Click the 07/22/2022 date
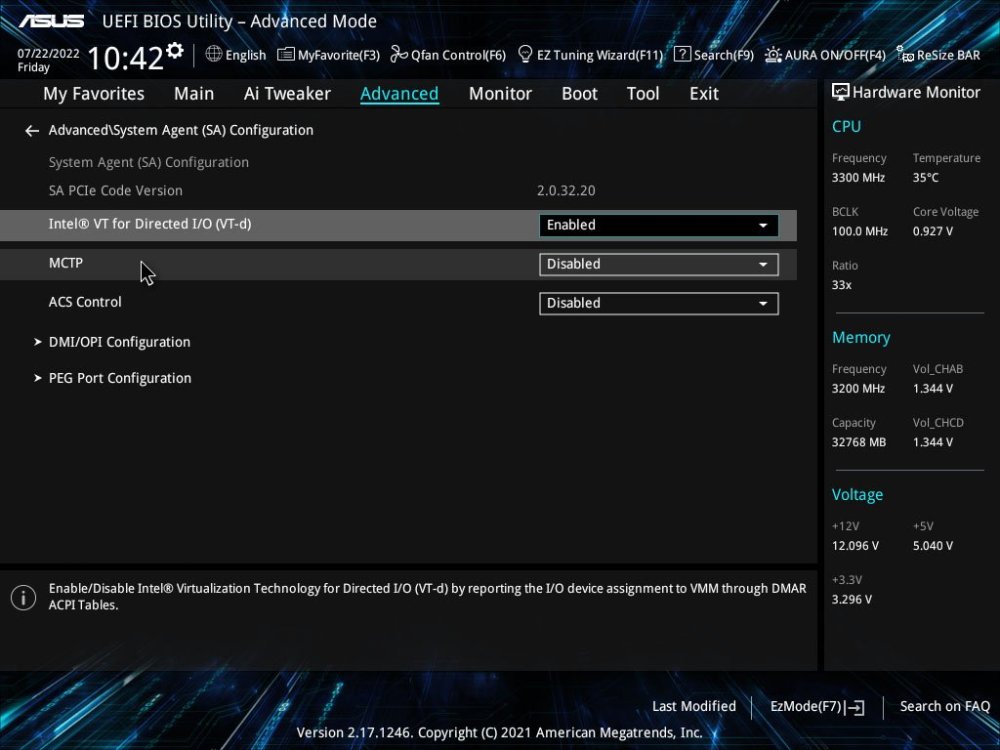The image size is (1000, 750). pos(48,54)
